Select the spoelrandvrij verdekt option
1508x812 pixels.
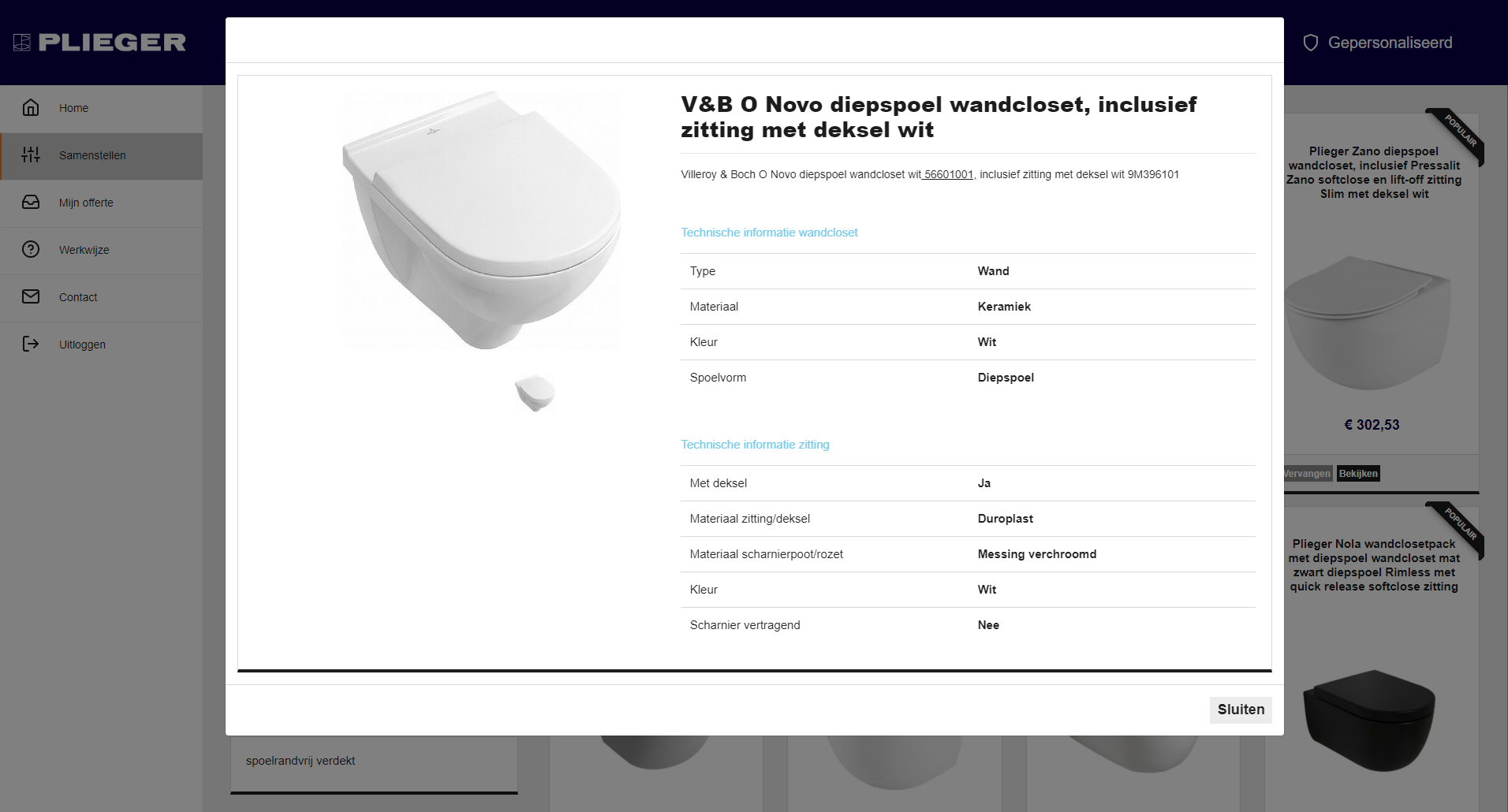(300, 761)
